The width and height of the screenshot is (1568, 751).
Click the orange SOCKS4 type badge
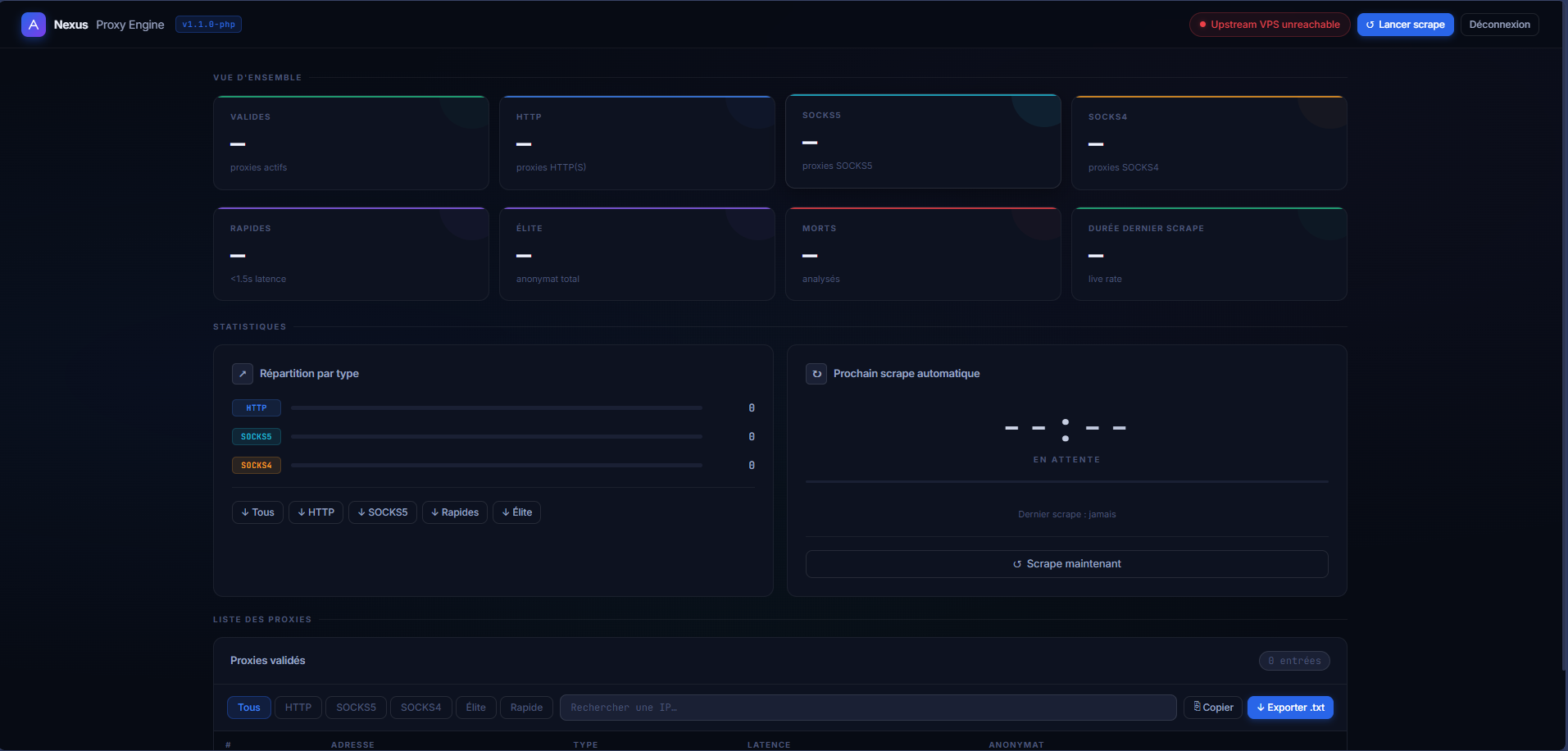257,466
